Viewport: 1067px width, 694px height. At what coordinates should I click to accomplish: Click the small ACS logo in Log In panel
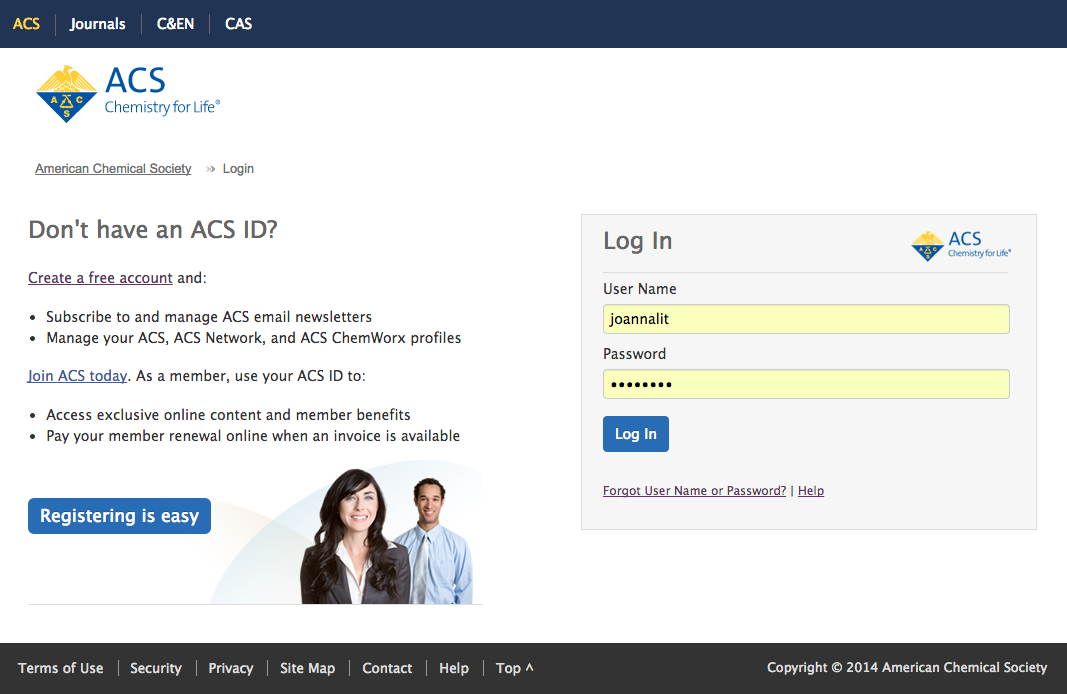click(961, 246)
